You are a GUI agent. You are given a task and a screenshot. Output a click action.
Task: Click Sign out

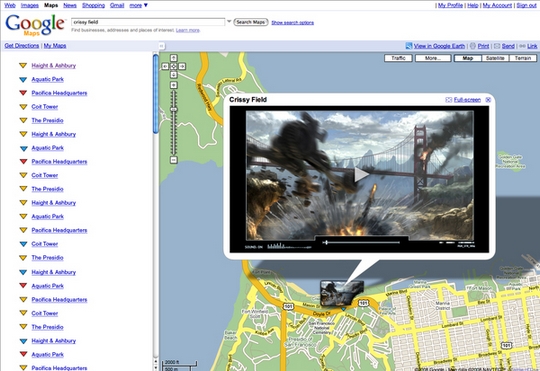point(526,5)
